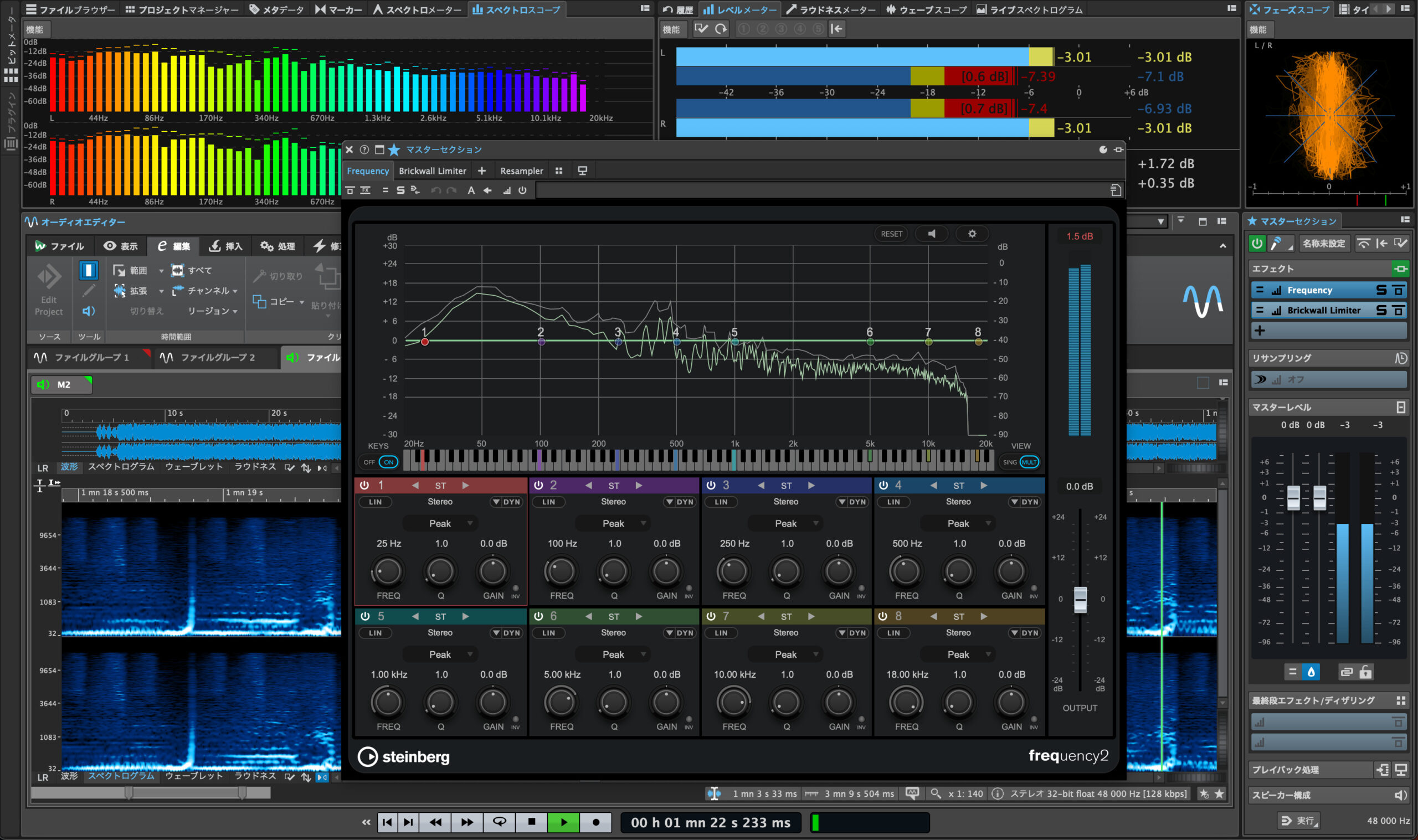Image resolution: width=1418 pixels, height=840 pixels.
Task: Switch keyboard KEYS display ON toggle
Action: point(388,462)
